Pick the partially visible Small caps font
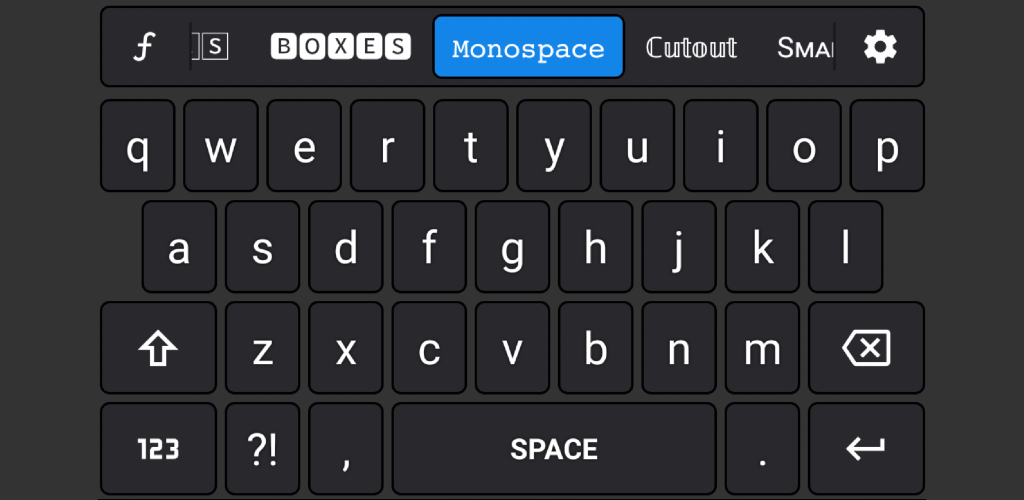Viewport: 1024px width, 500px height. [805, 47]
